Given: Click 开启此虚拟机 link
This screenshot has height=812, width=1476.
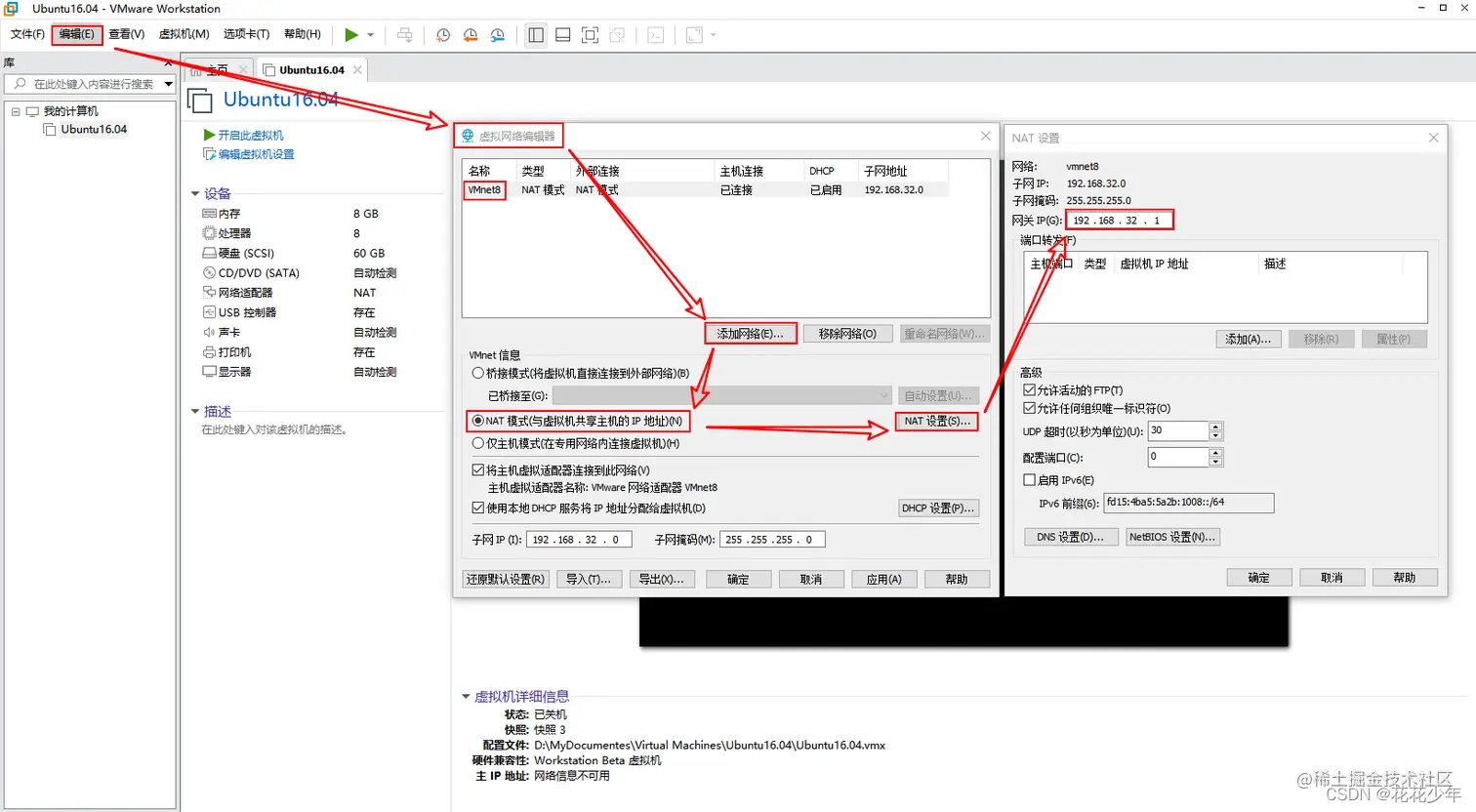Looking at the screenshot, I should click(x=251, y=136).
